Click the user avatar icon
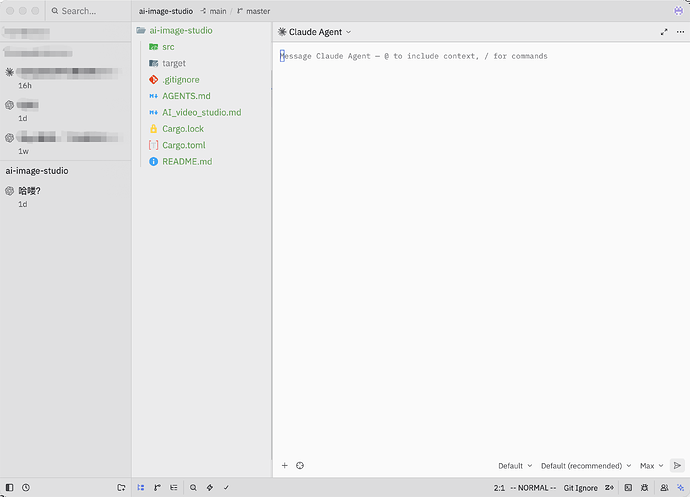Image resolution: width=690 pixels, height=497 pixels. pos(679,11)
